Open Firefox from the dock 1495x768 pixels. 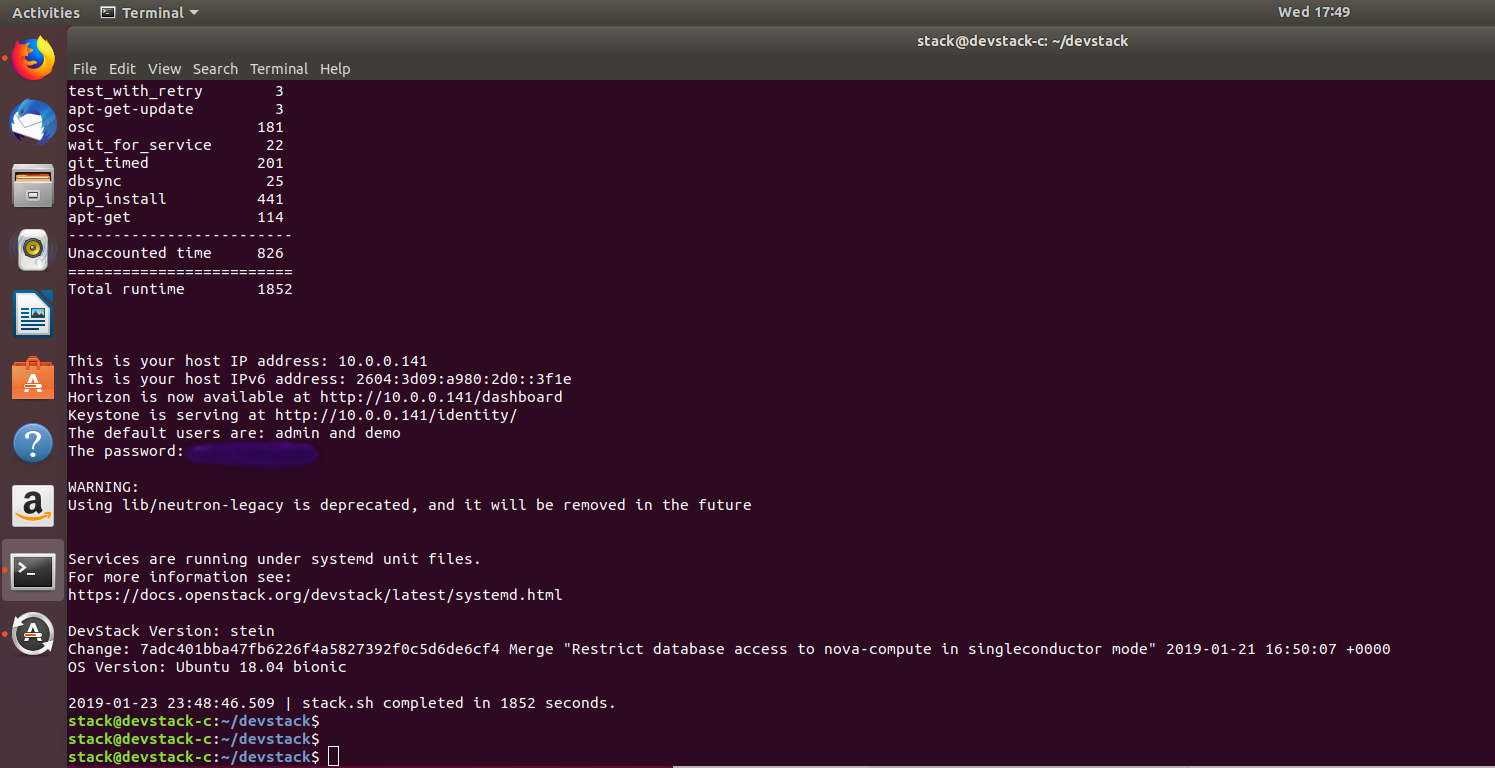[33, 59]
